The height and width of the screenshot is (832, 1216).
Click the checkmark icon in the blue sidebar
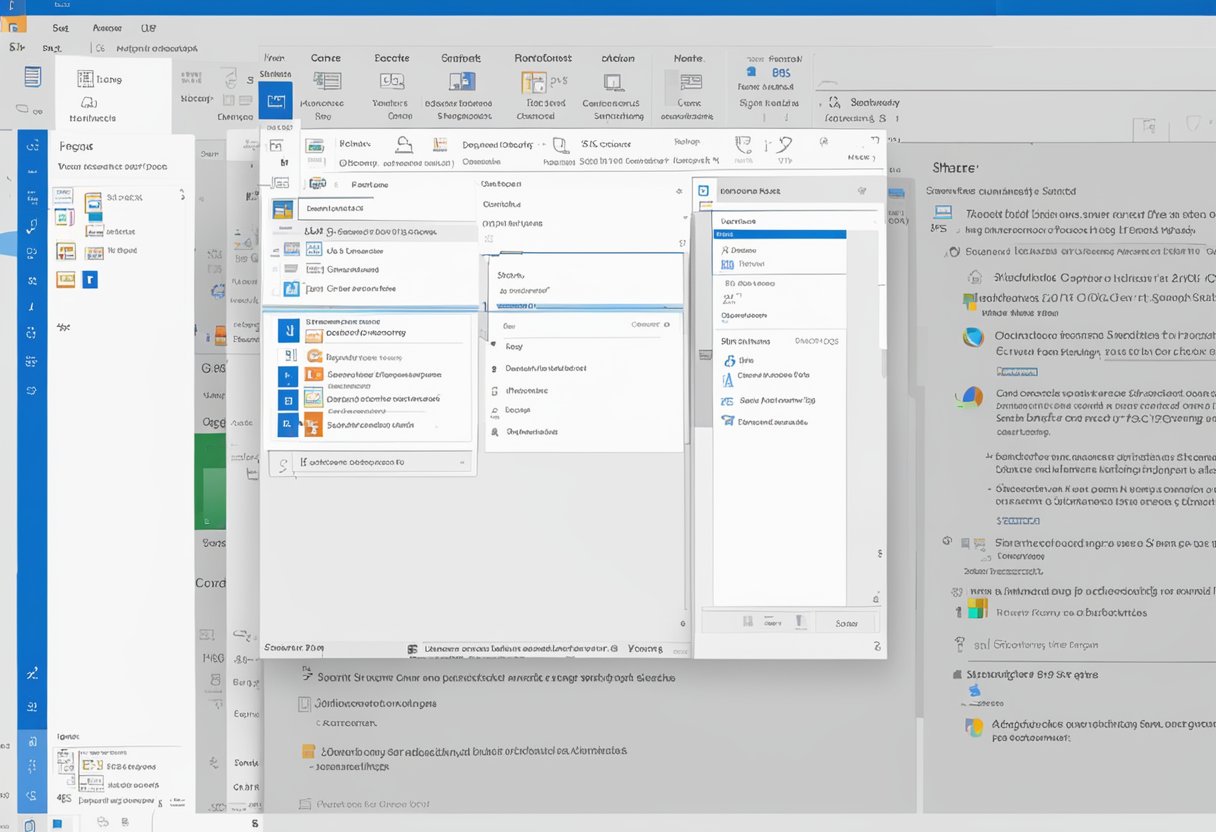(32, 226)
